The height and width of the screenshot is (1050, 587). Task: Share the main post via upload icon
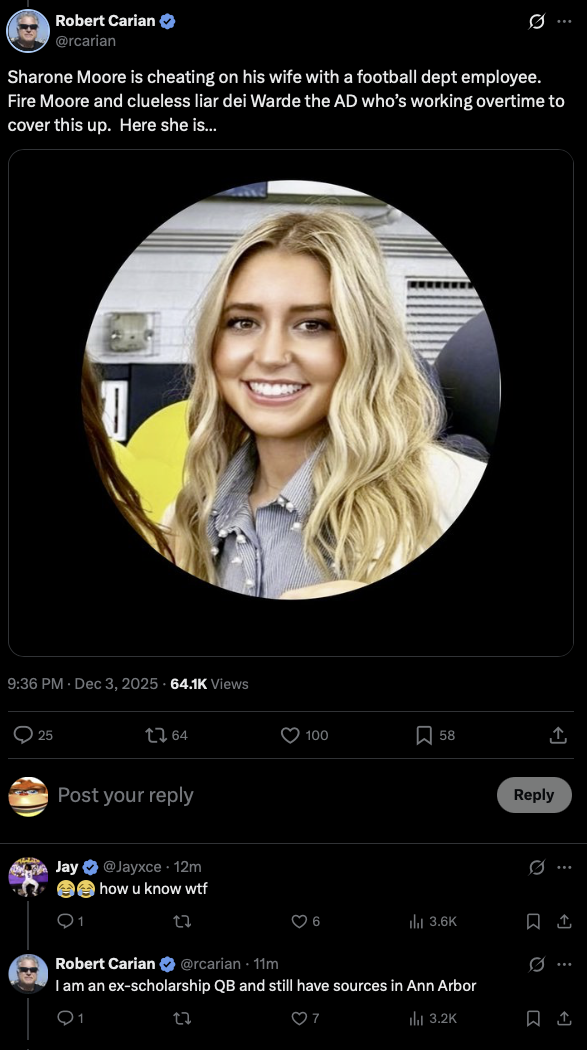pos(558,735)
